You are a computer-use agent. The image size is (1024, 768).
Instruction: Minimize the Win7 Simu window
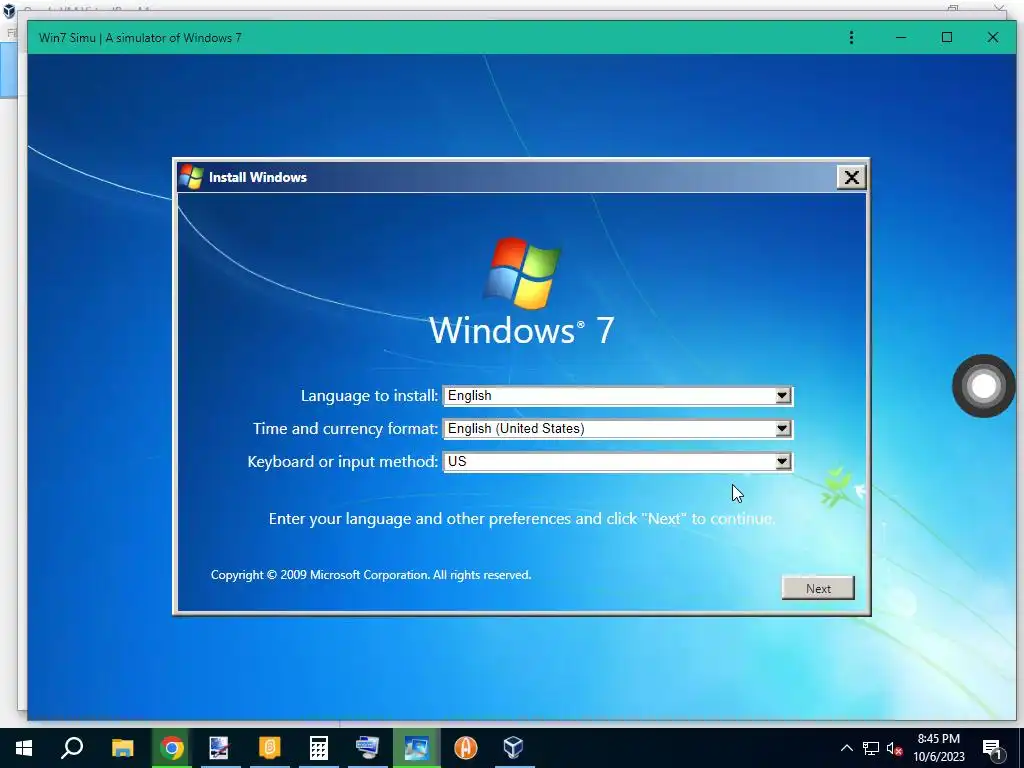click(x=901, y=38)
